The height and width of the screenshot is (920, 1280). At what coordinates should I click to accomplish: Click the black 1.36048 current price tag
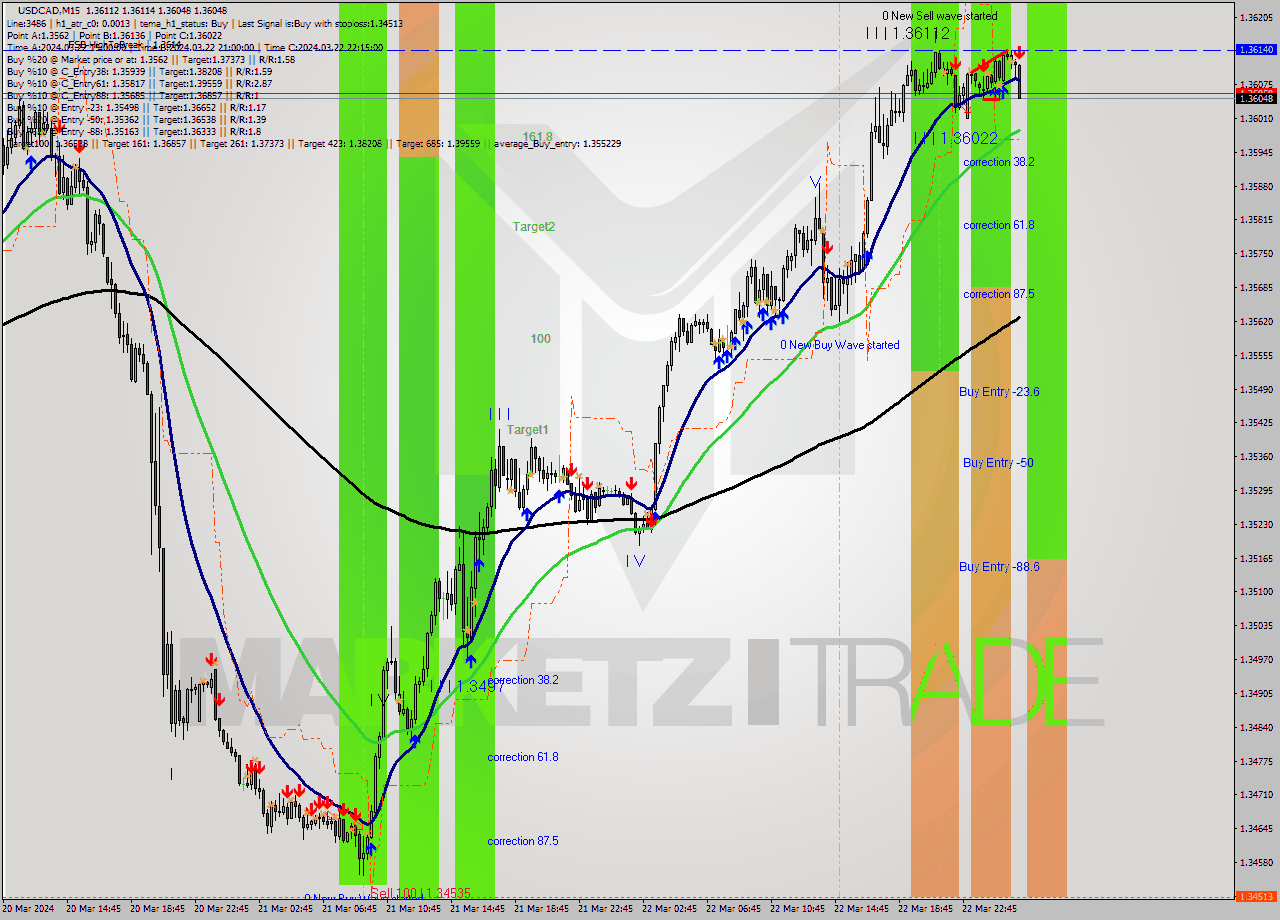tap(1255, 98)
